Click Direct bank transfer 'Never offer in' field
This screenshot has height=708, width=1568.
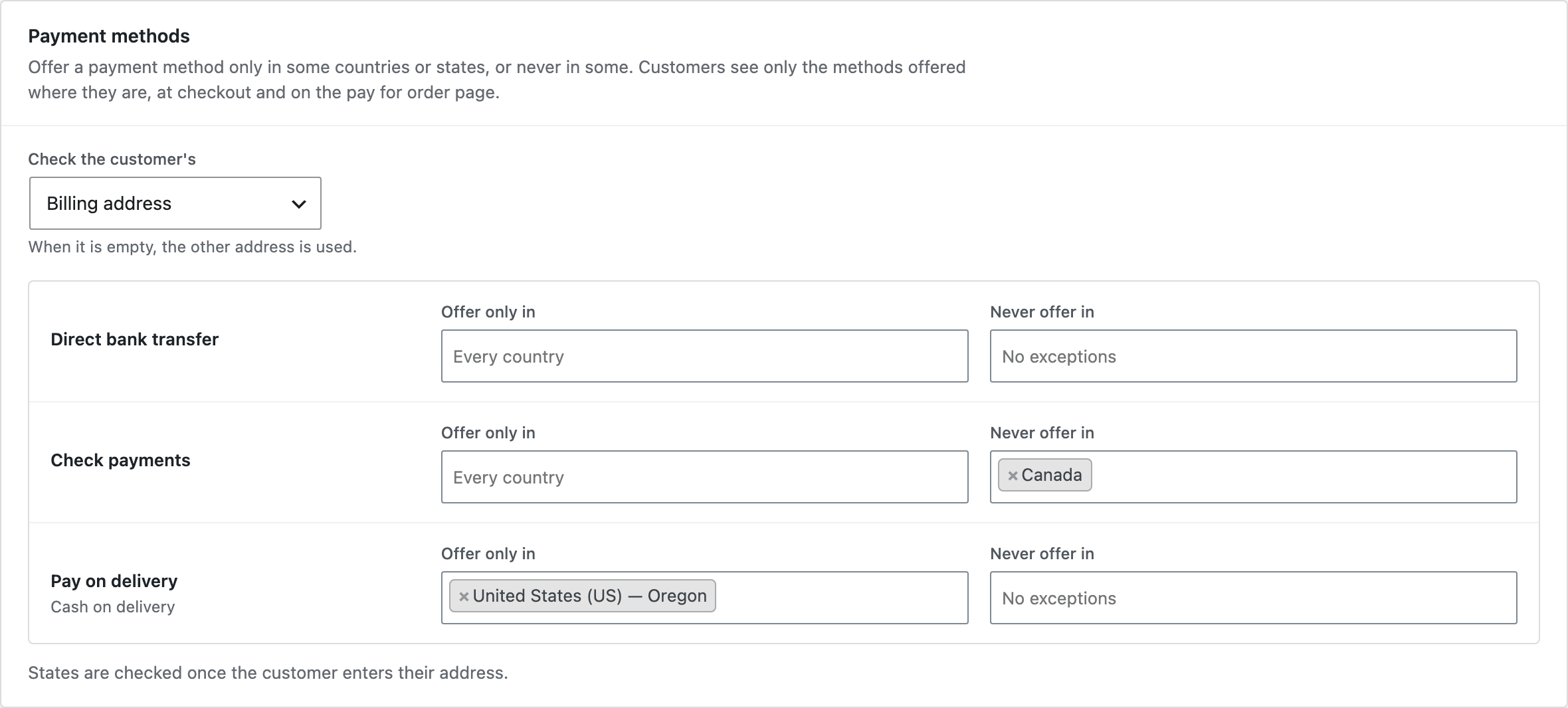pos(1253,356)
